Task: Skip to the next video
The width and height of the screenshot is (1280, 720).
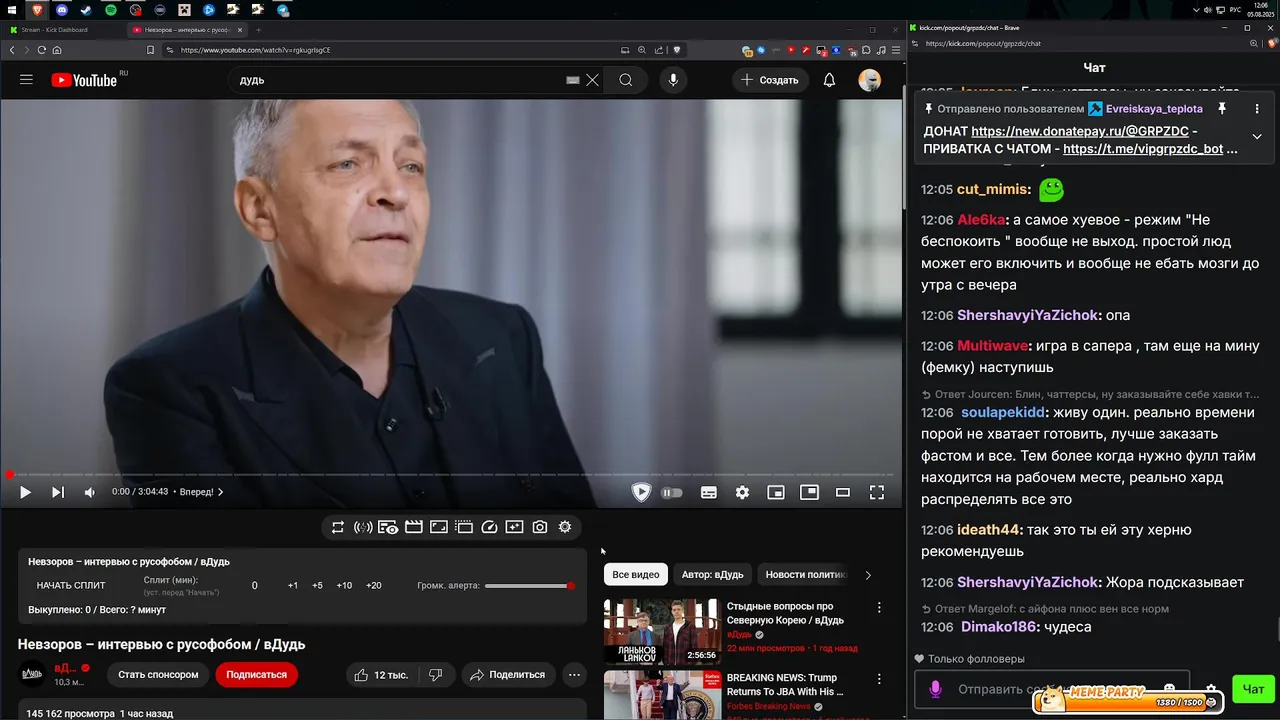Action: 57,492
